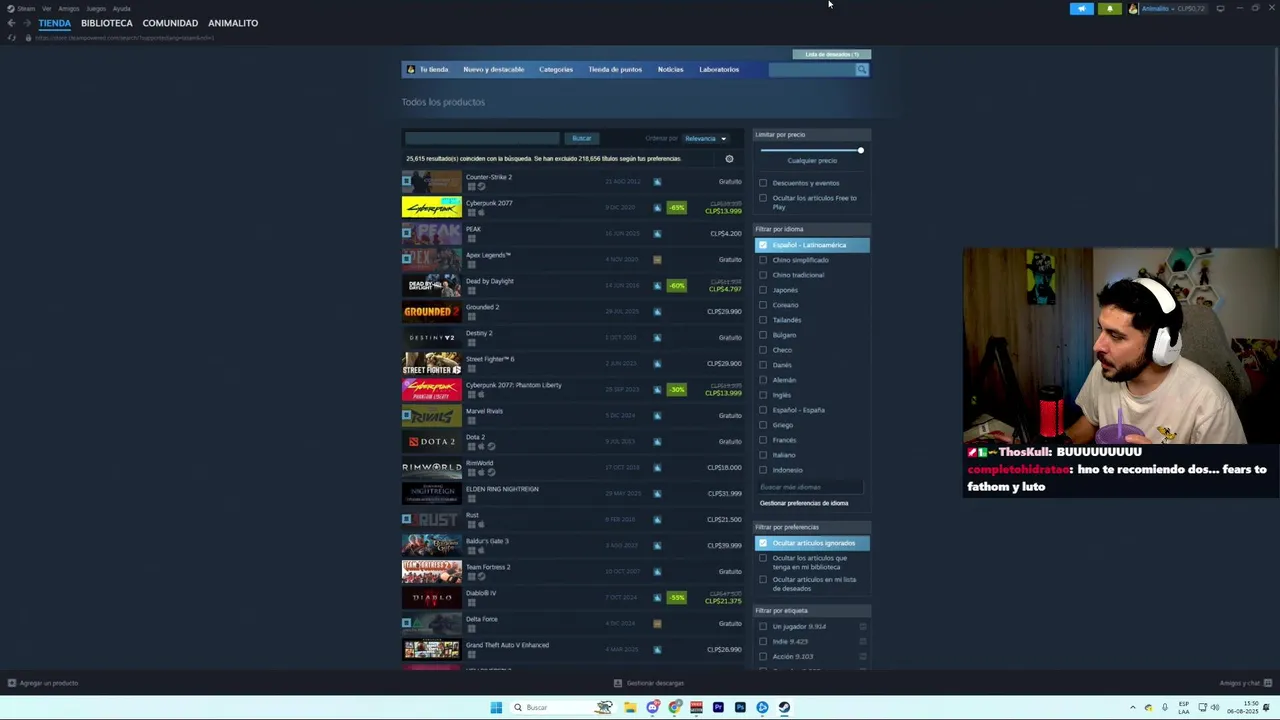The height and width of the screenshot is (720, 1280).
Task: Click the search term input field
Action: (482, 139)
